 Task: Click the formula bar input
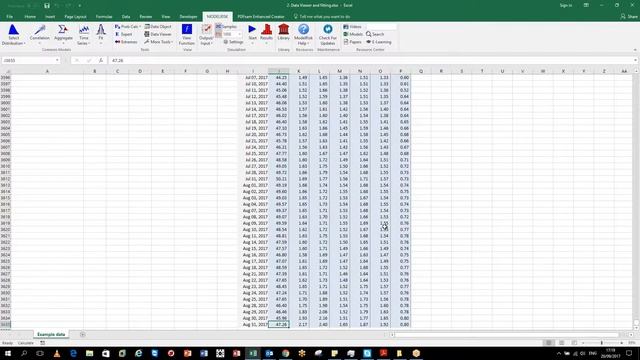point(371,60)
